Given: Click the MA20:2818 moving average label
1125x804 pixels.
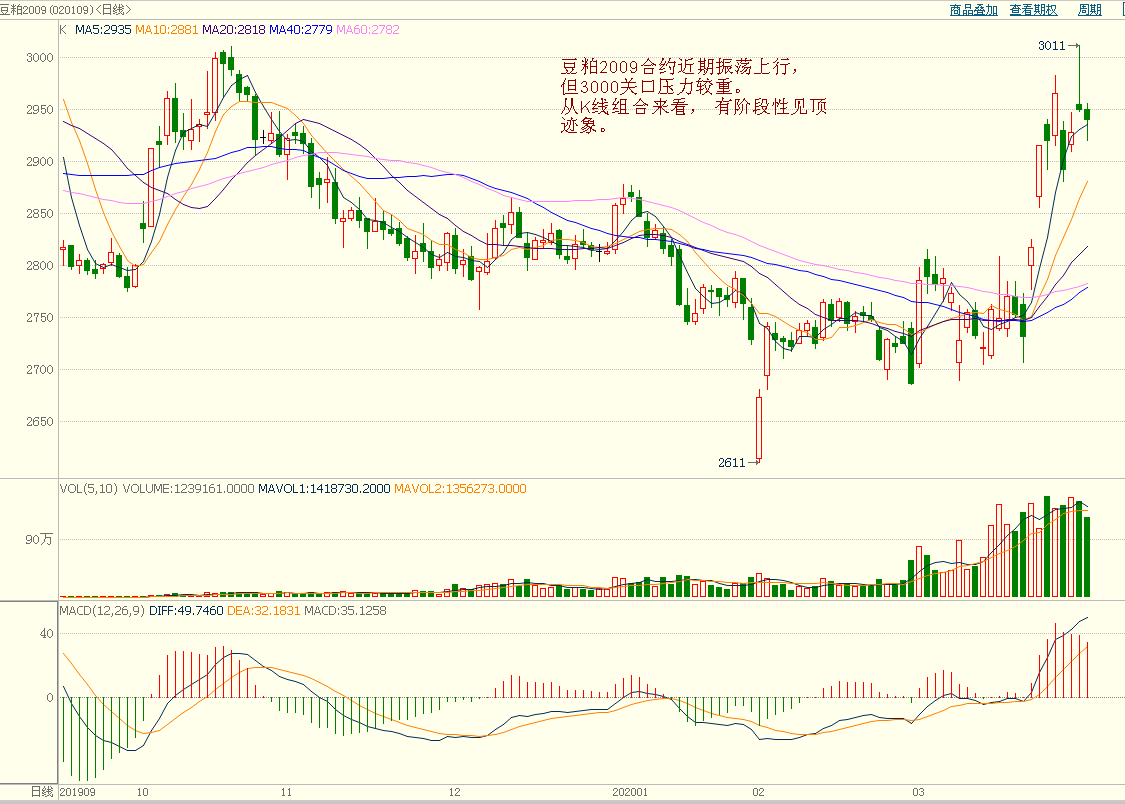Looking at the screenshot, I should click(x=233, y=30).
